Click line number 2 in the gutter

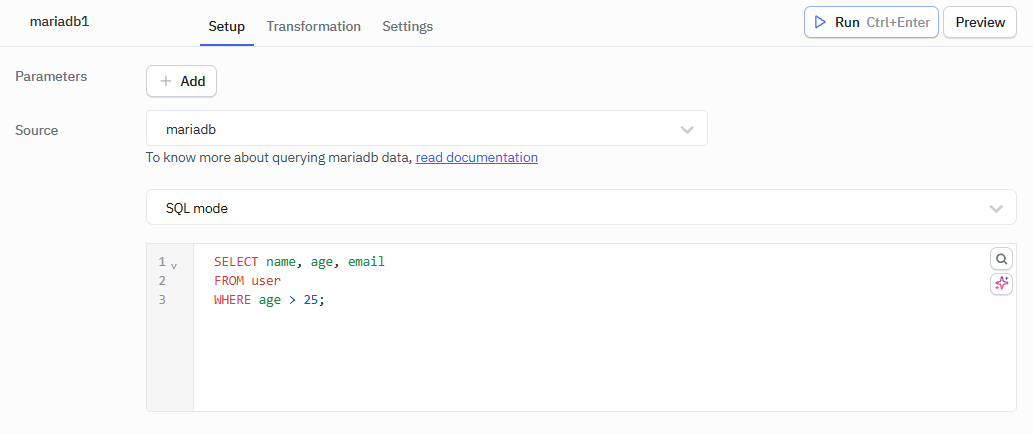[x=162, y=281]
